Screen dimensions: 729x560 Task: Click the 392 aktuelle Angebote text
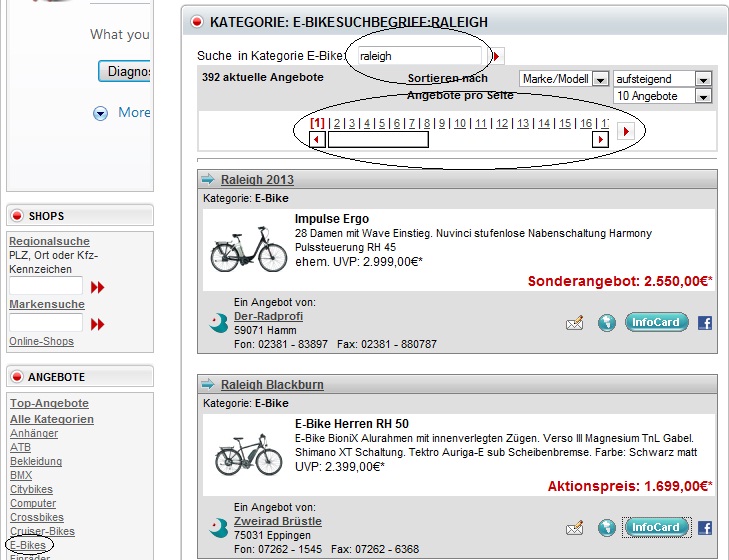click(x=263, y=77)
